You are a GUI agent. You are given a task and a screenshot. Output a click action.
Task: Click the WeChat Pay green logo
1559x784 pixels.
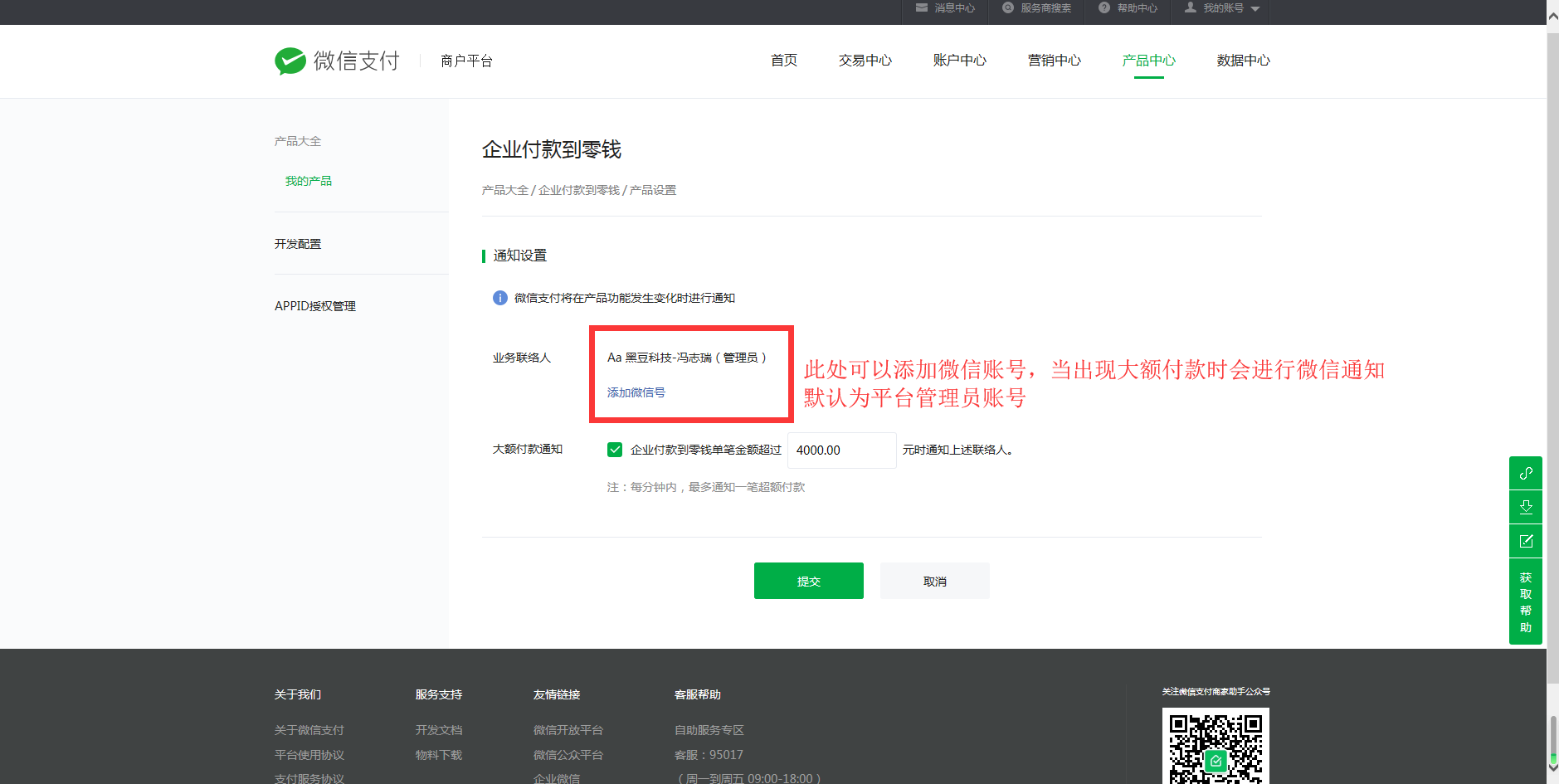coord(290,61)
